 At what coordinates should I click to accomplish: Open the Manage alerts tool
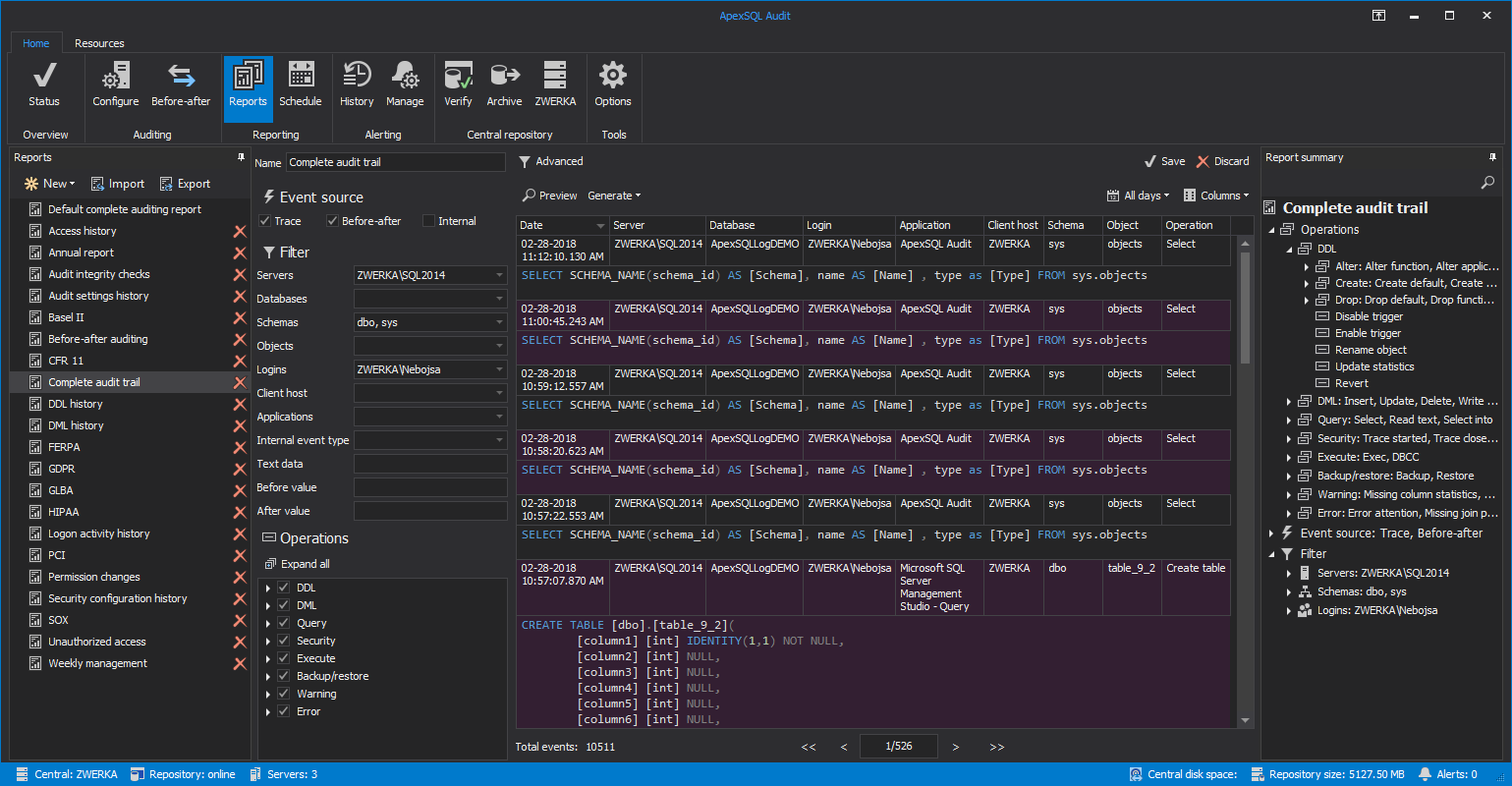[x=405, y=84]
